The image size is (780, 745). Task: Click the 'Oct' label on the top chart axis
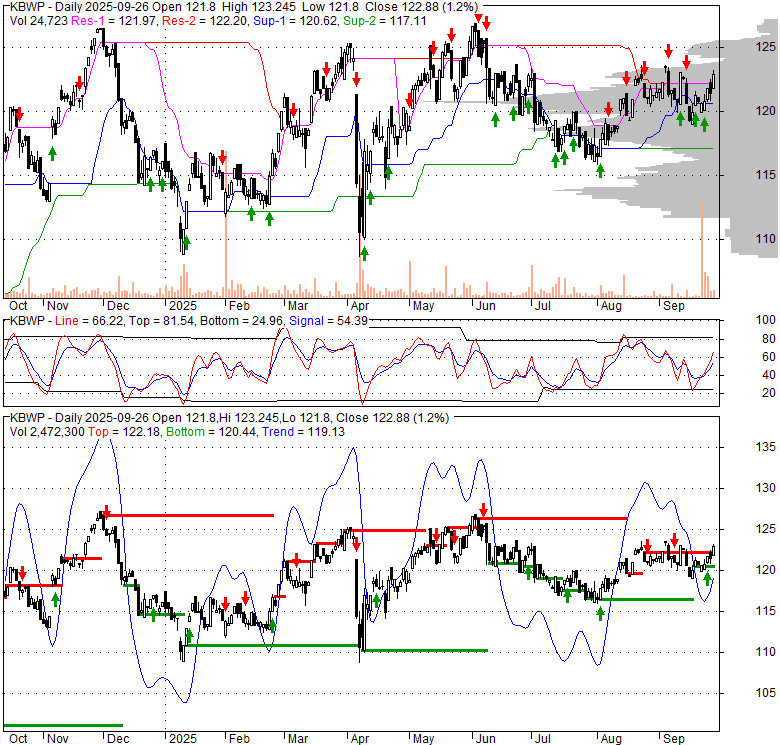pos(18,306)
